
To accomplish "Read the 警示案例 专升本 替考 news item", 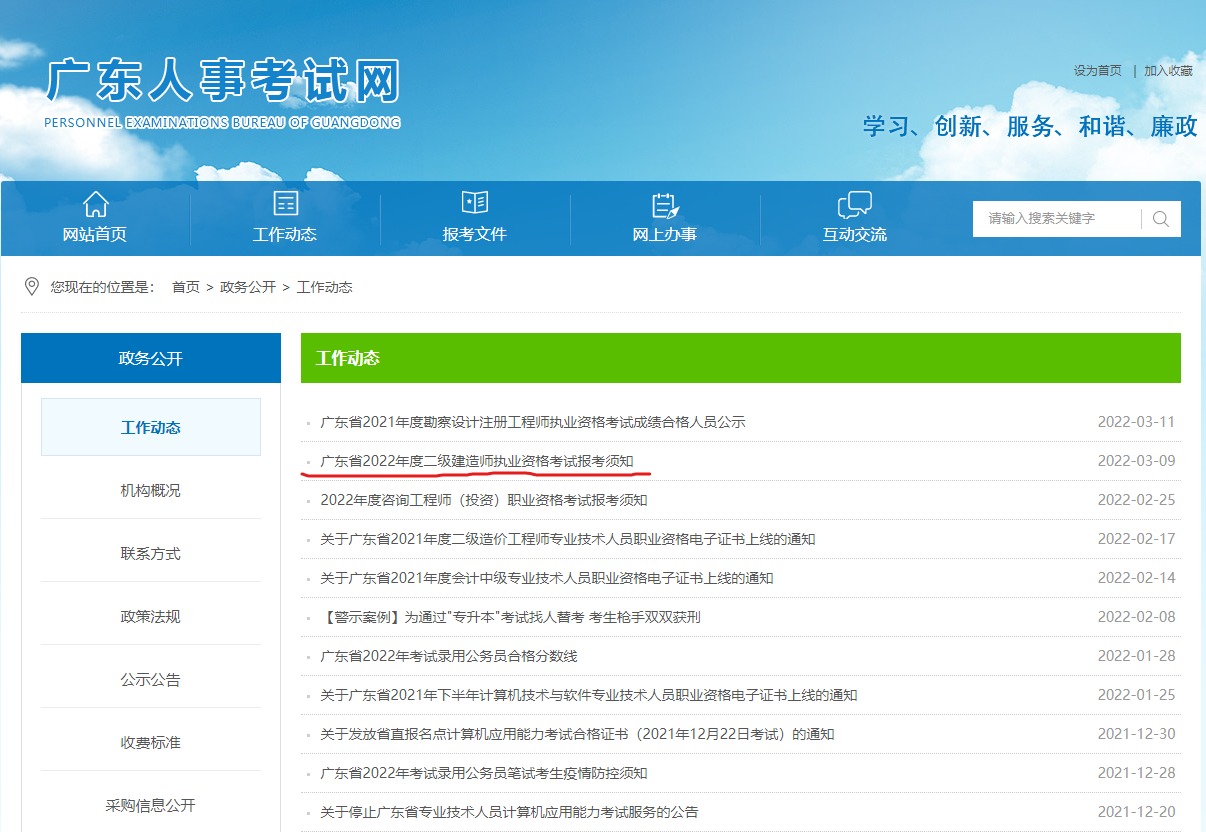I will (x=510, y=617).
